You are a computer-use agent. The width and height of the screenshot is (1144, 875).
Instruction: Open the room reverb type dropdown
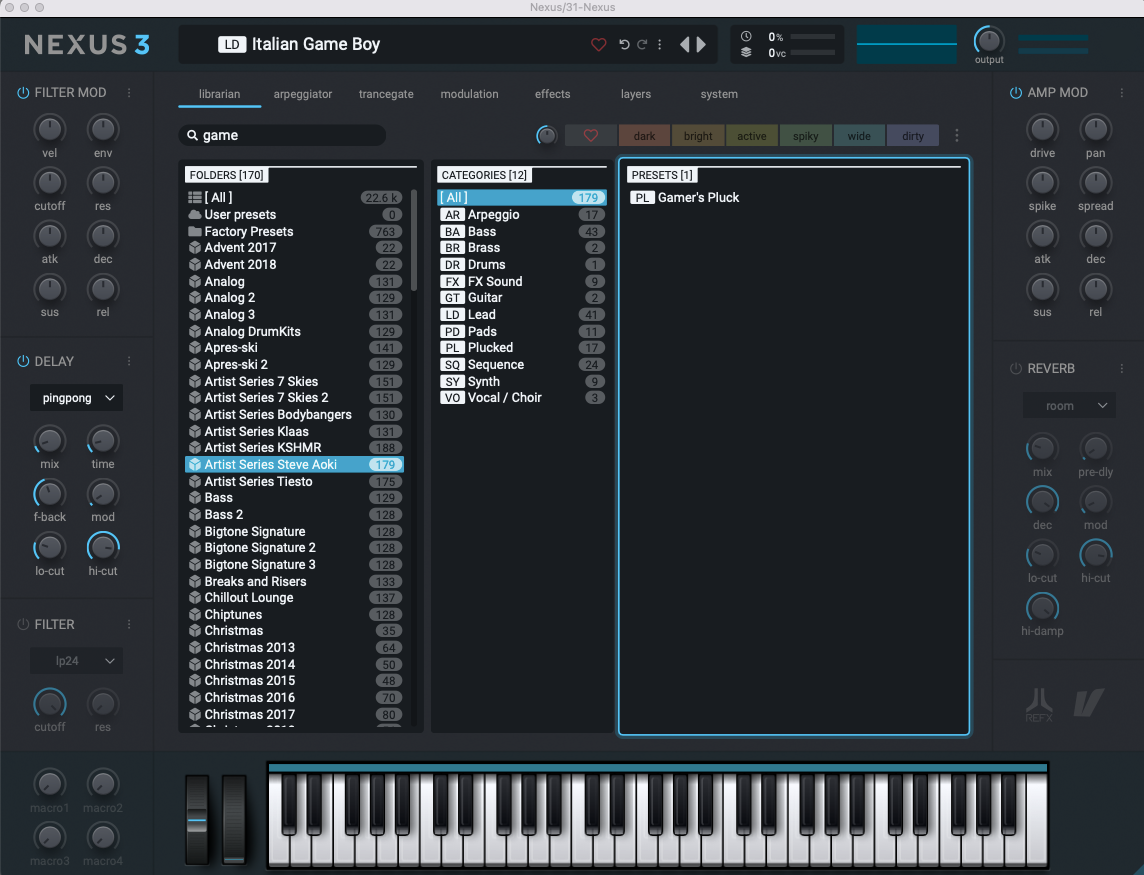[1069, 406]
